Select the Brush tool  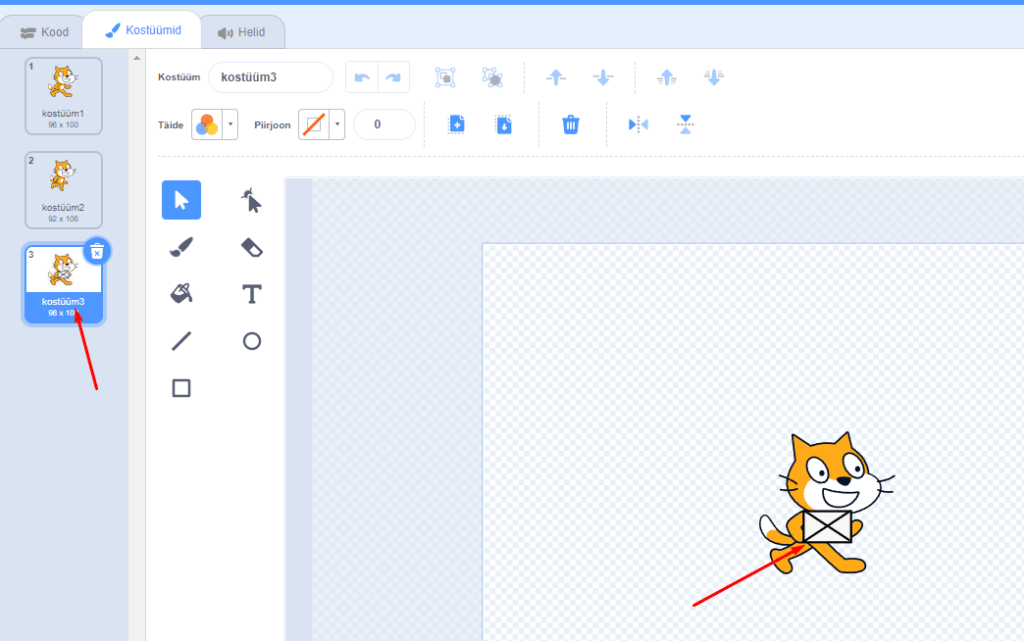pyautogui.click(x=182, y=247)
